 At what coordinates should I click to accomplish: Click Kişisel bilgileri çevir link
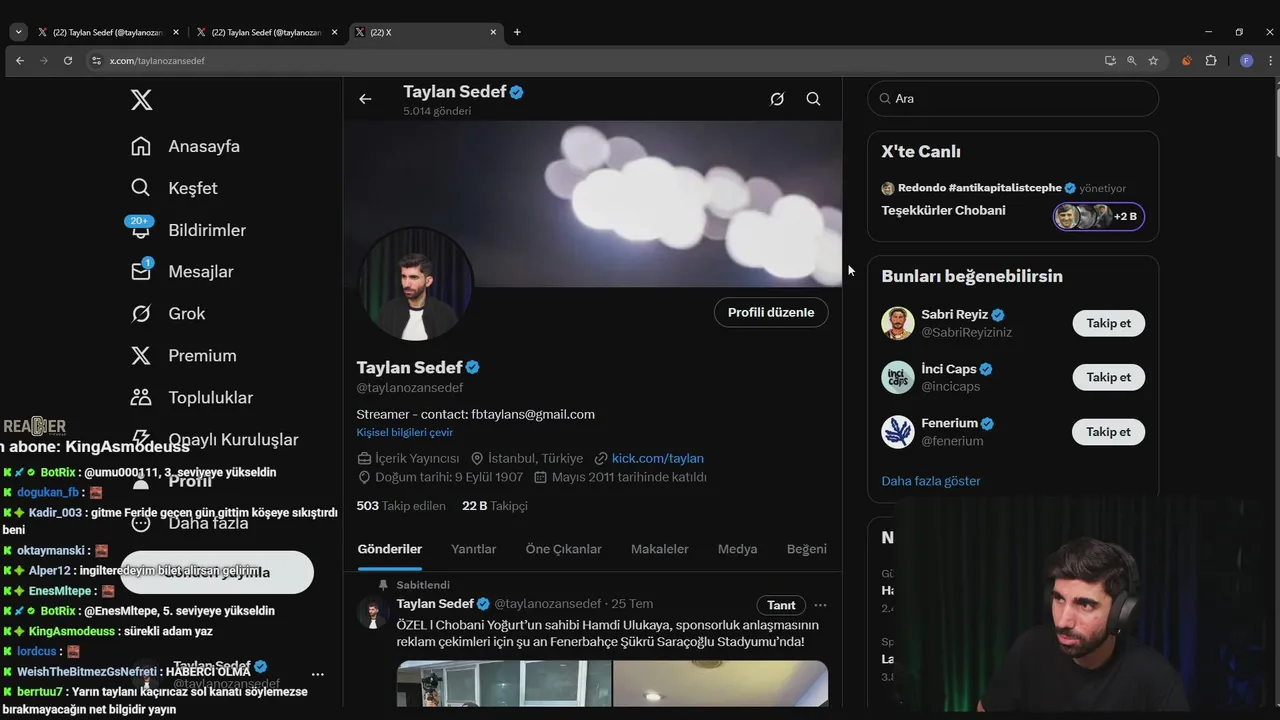click(x=405, y=433)
